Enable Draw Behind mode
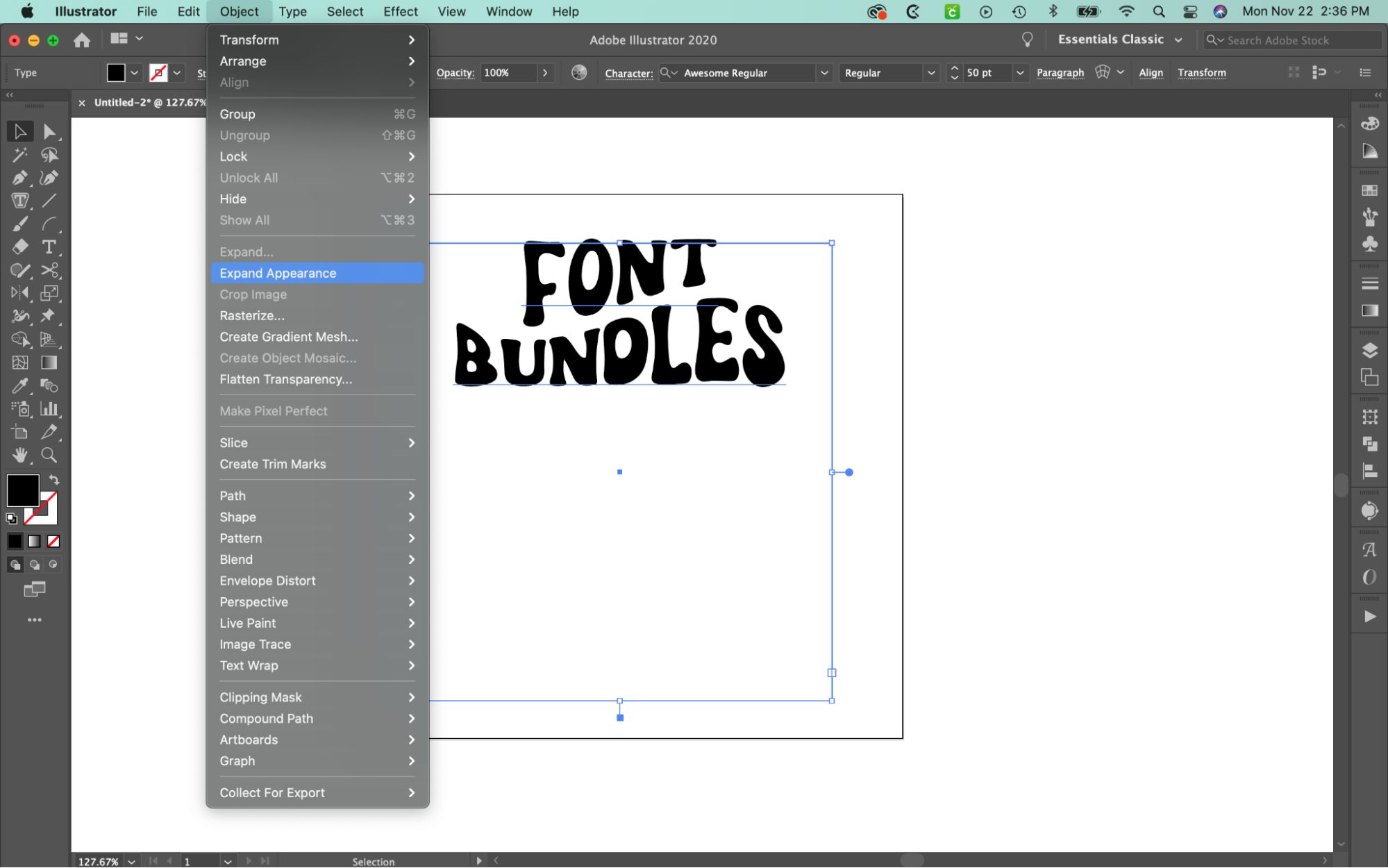This screenshot has height=868, width=1388. [34, 565]
